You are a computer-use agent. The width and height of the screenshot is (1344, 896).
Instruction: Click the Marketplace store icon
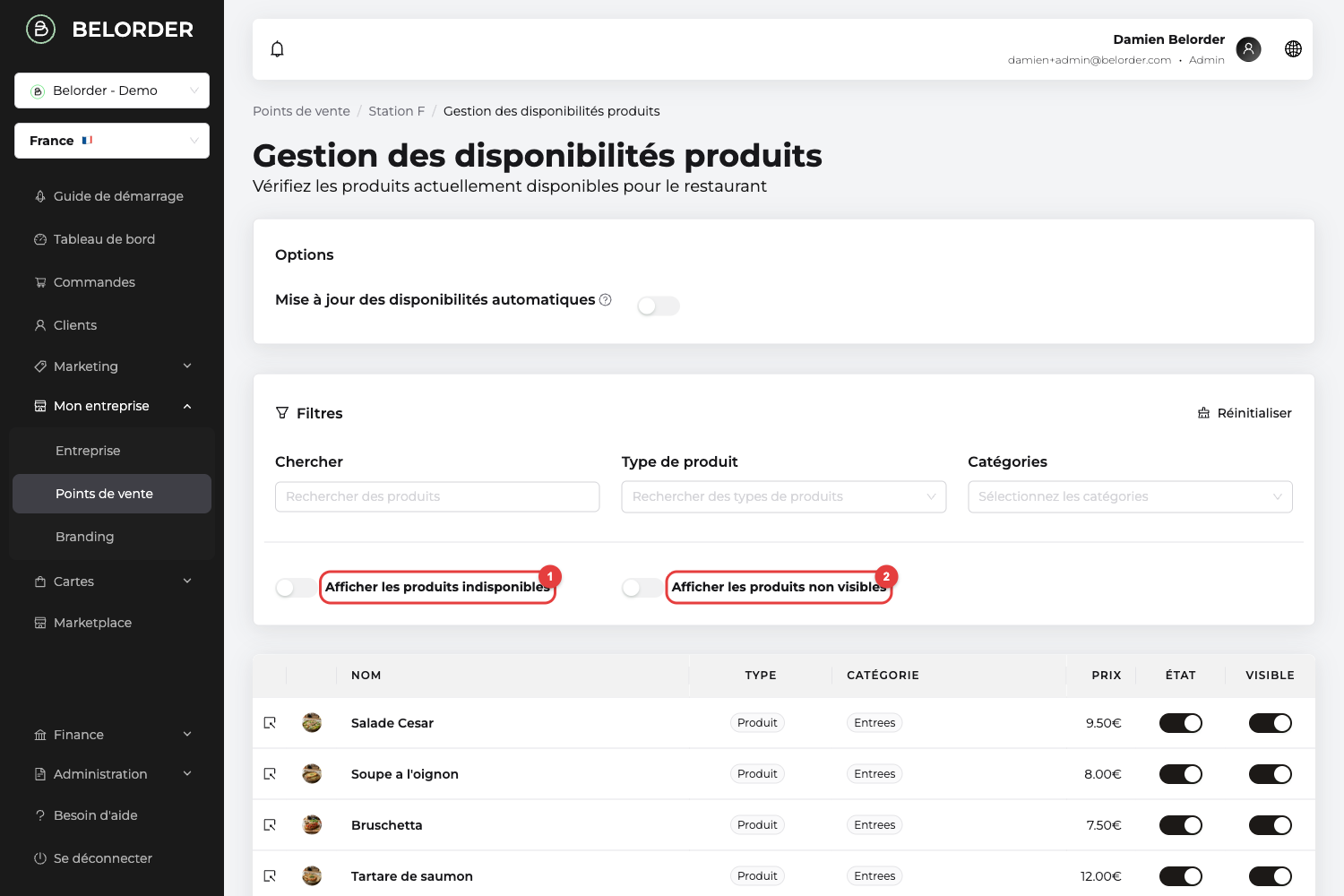(40, 623)
